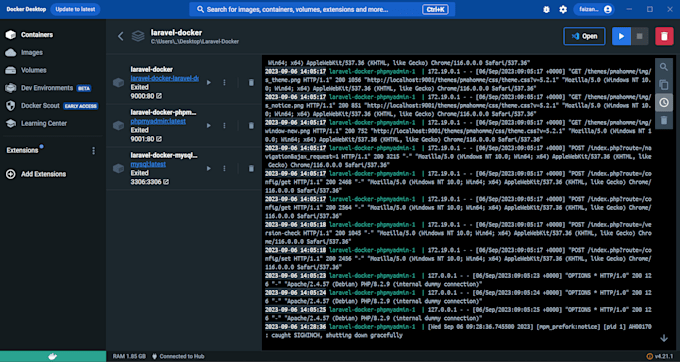The height and width of the screenshot is (362, 680).
Task: Open more actions for the phpmyadmin container
Action: [224, 126]
